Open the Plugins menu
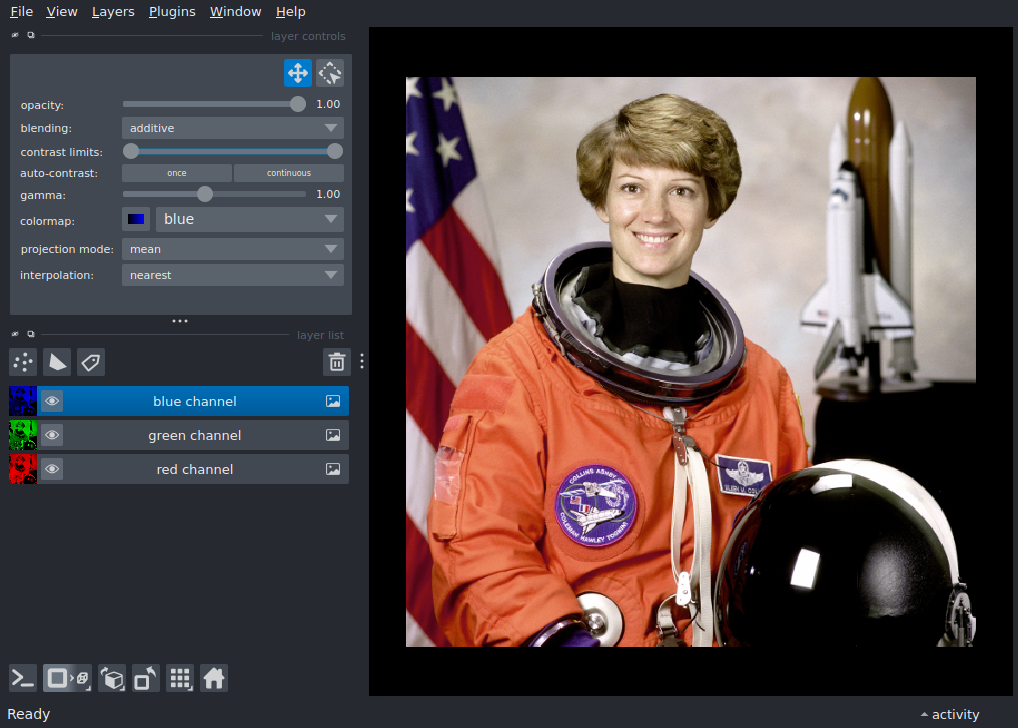The width and height of the screenshot is (1018, 728). coord(172,12)
